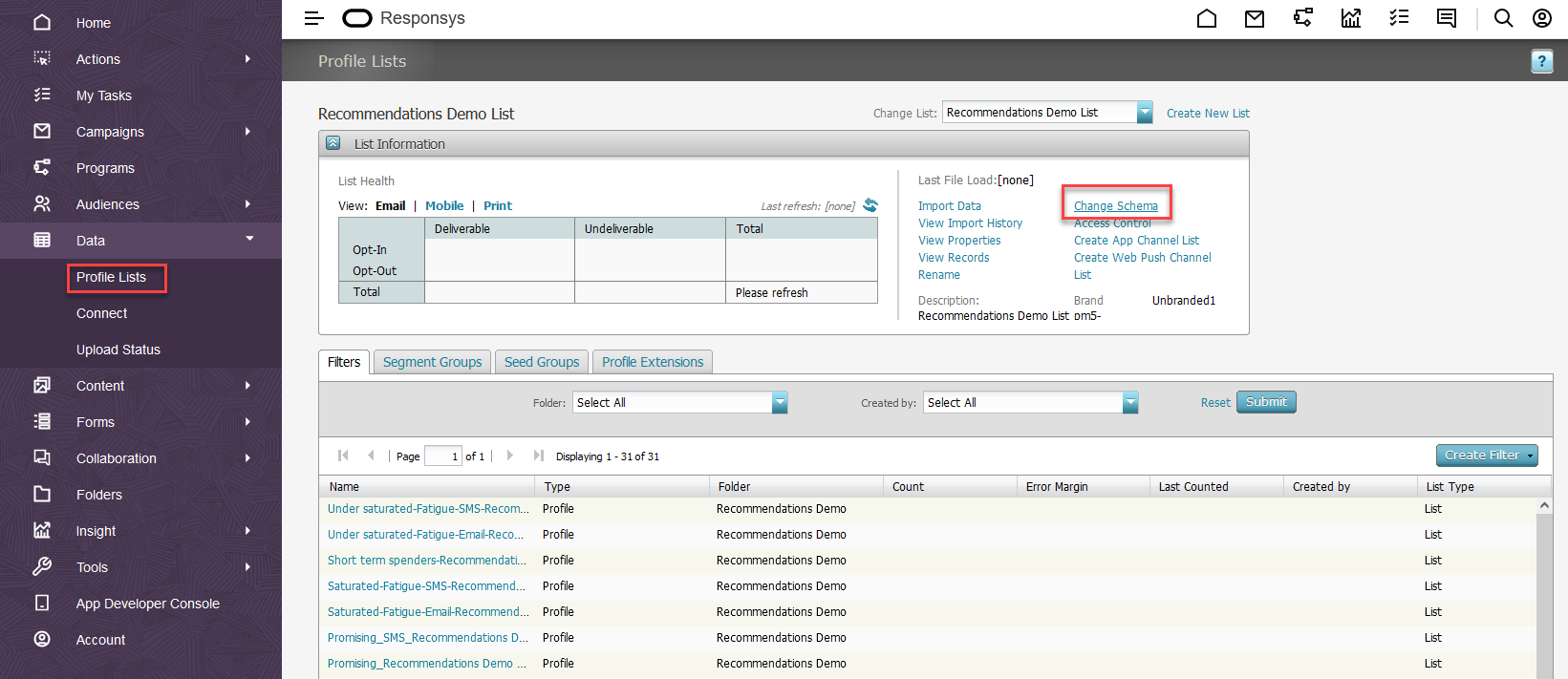Screen dimensions: 1568x679
Task: Go to the next page arrow
Action: pyautogui.click(x=509, y=456)
